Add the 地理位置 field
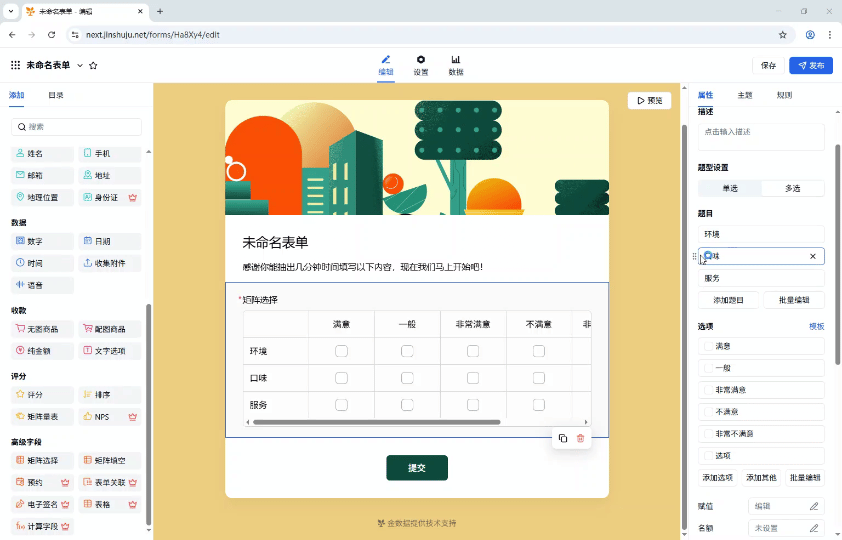 click(x=42, y=197)
